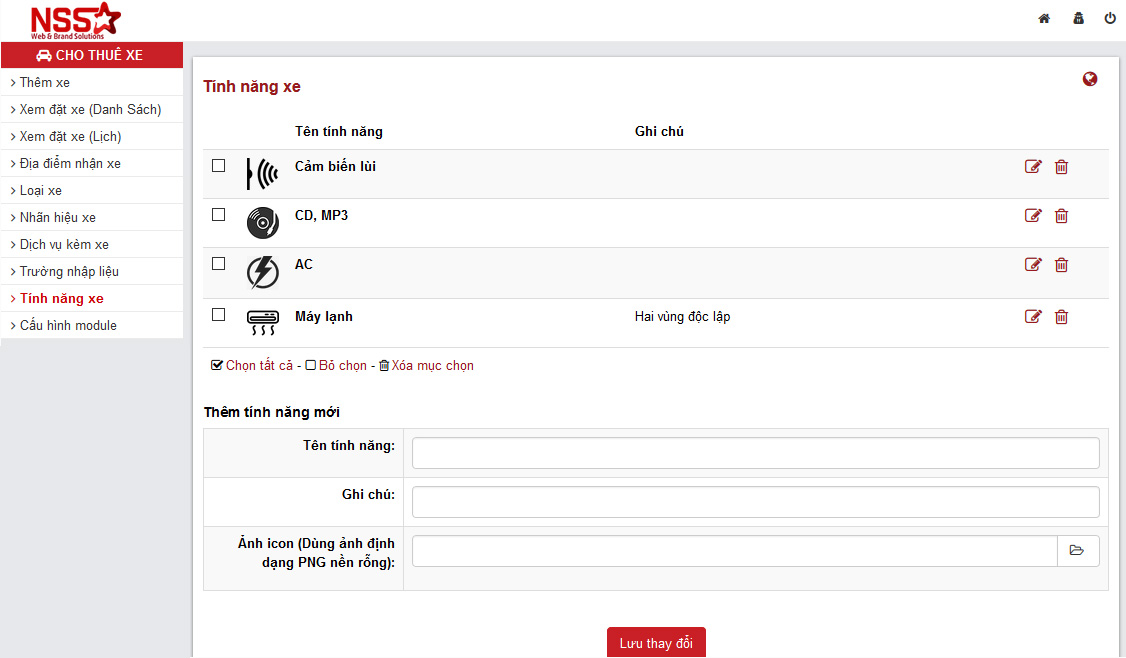Focus the Tên tính năng input field
The image size is (1126, 658).
click(755, 453)
